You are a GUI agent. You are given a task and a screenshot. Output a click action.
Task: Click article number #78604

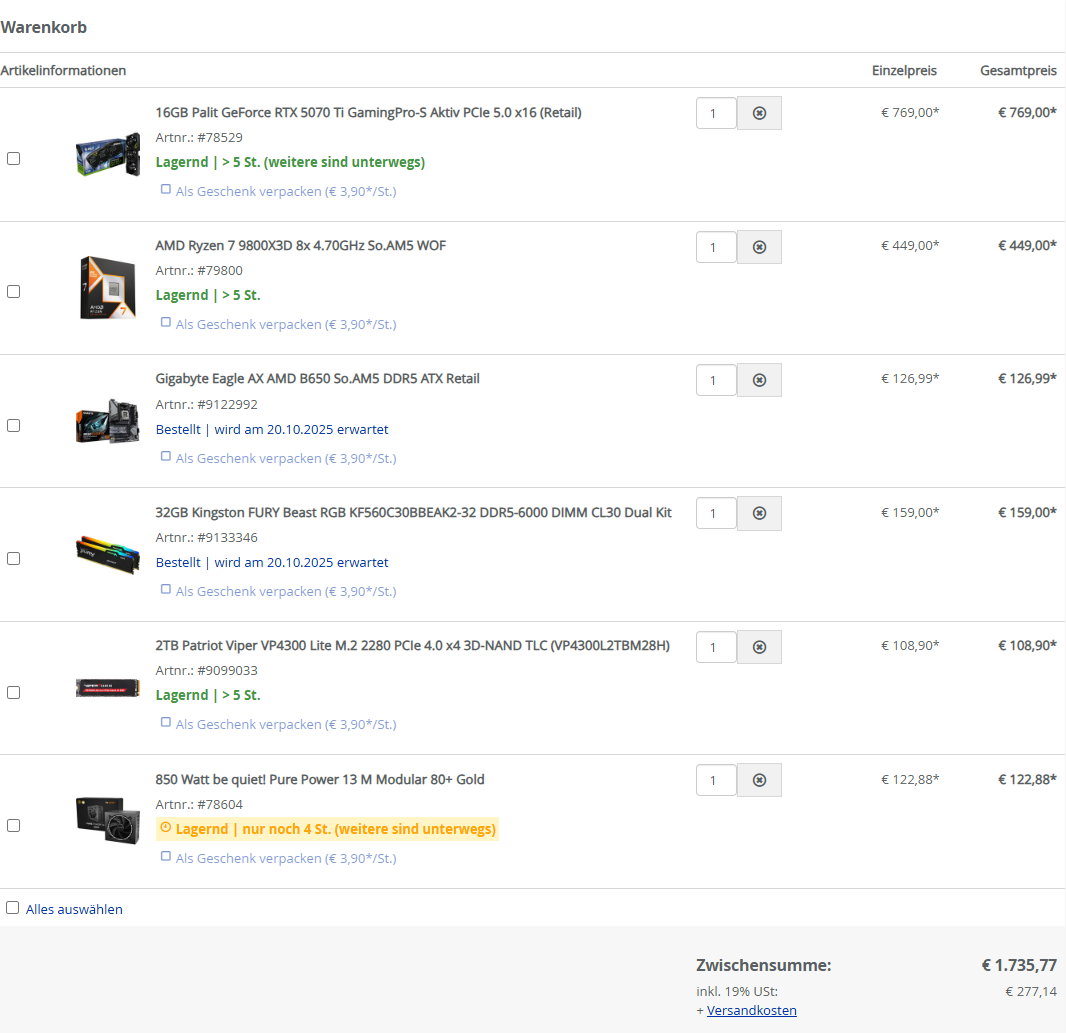coord(220,805)
